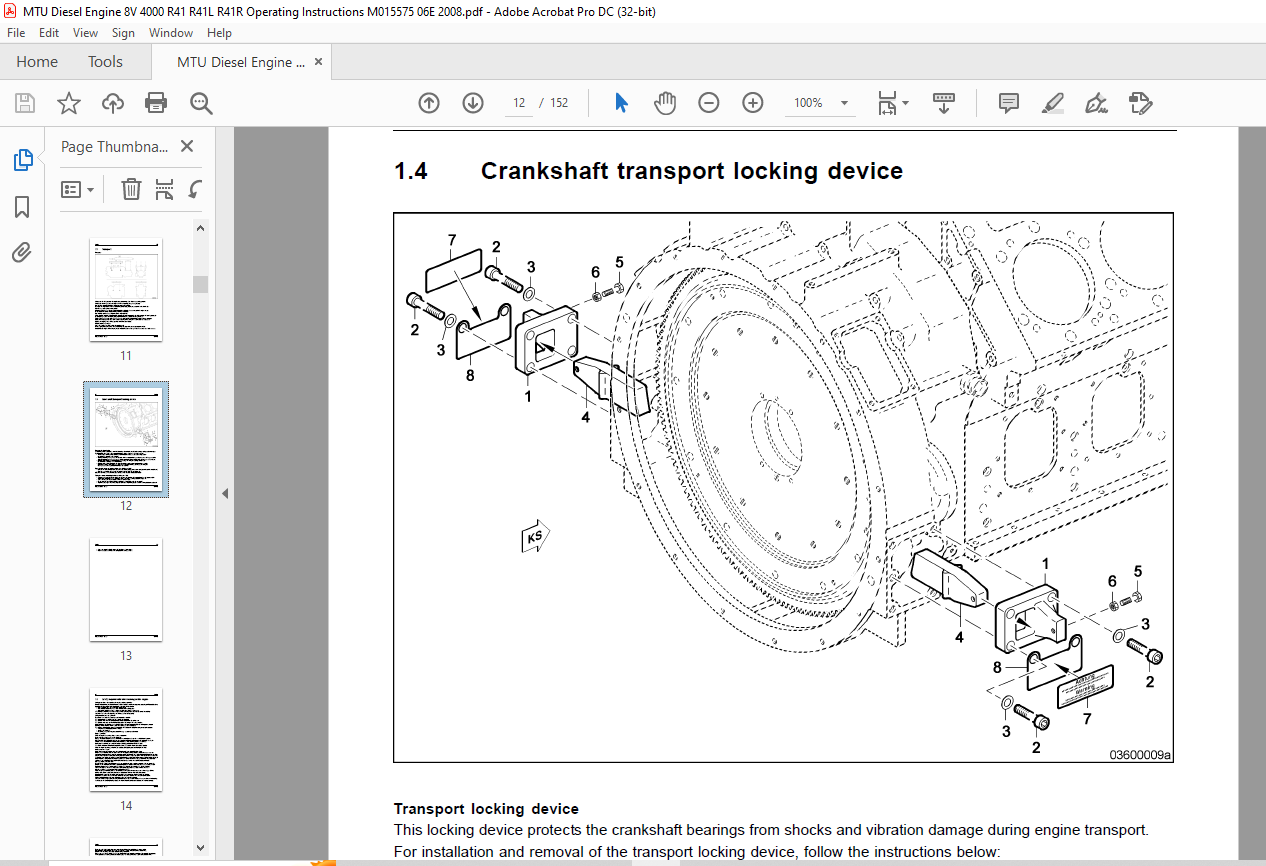1266x866 pixels.
Task: Rotate pages in thumbnails panel
Action: click(x=196, y=189)
